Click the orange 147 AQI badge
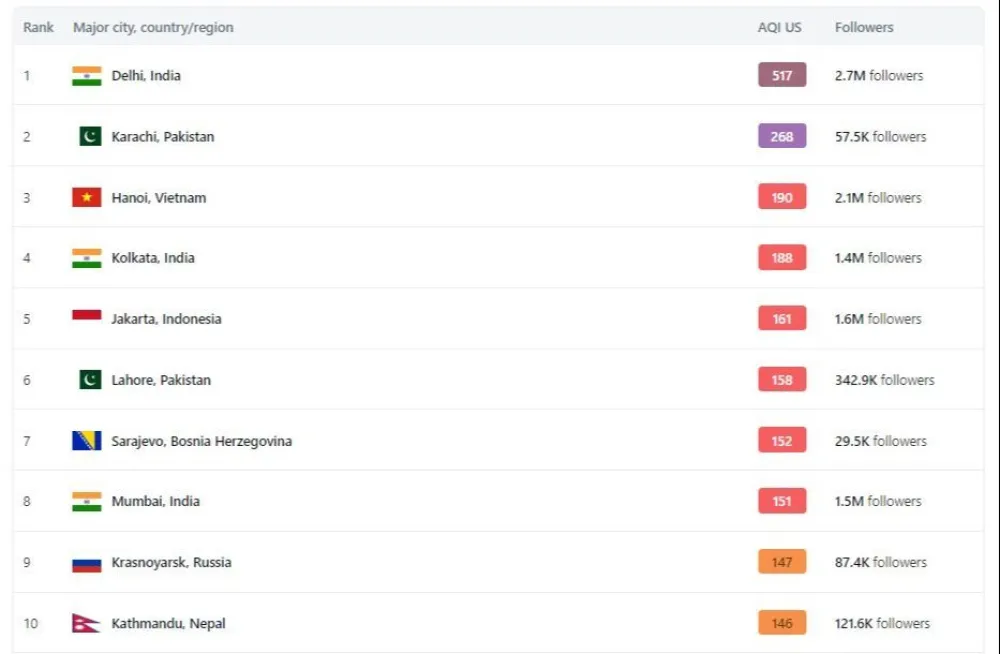The height and width of the screenshot is (654, 1000). (782, 563)
